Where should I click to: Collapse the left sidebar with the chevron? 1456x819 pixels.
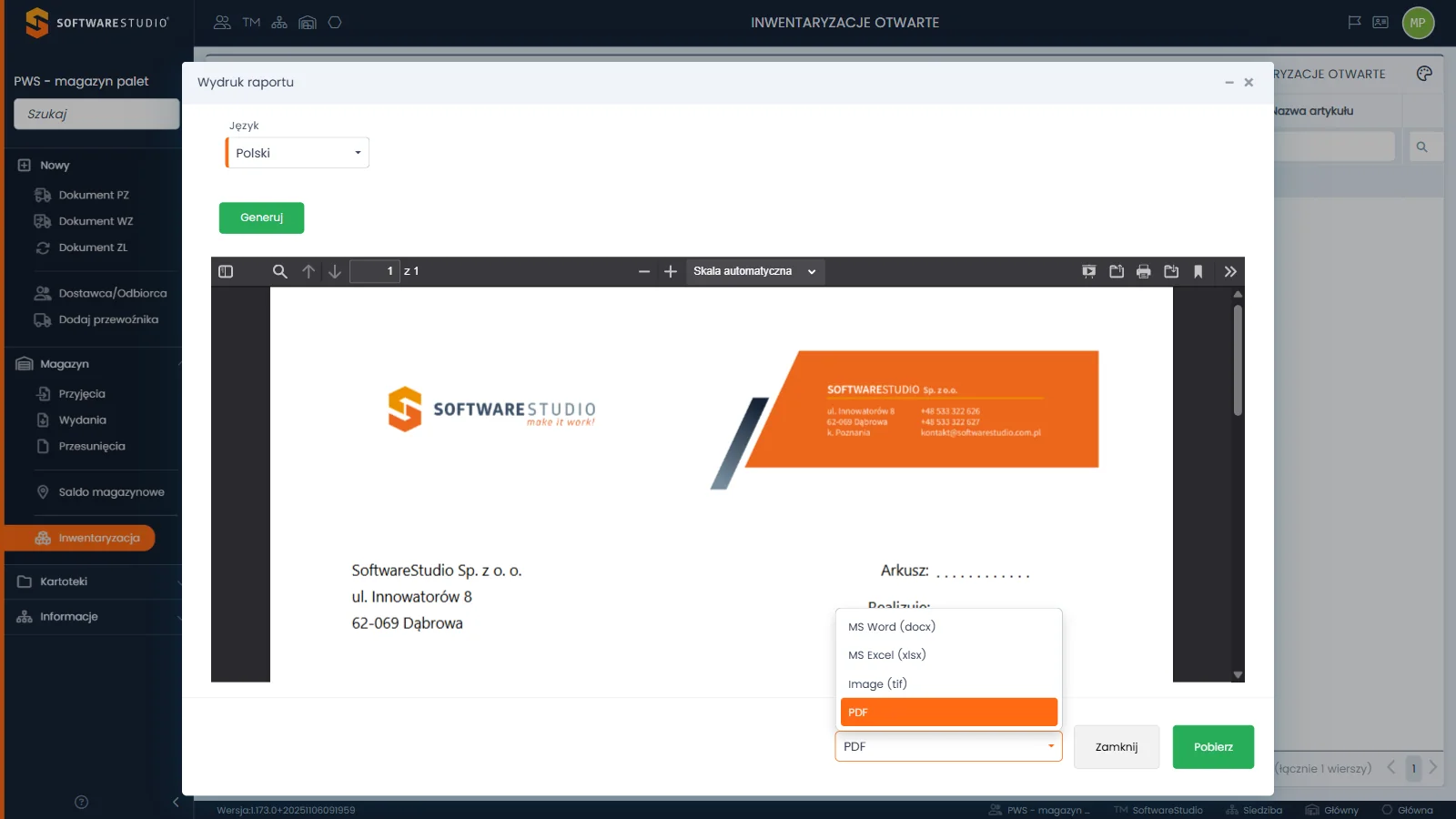coord(176,802)
